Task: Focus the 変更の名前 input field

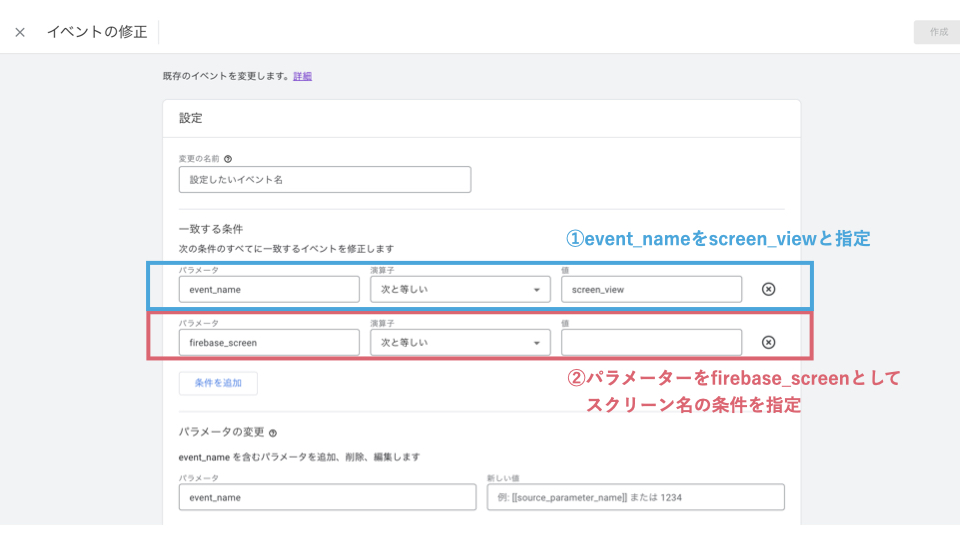Action: (324, 179)
